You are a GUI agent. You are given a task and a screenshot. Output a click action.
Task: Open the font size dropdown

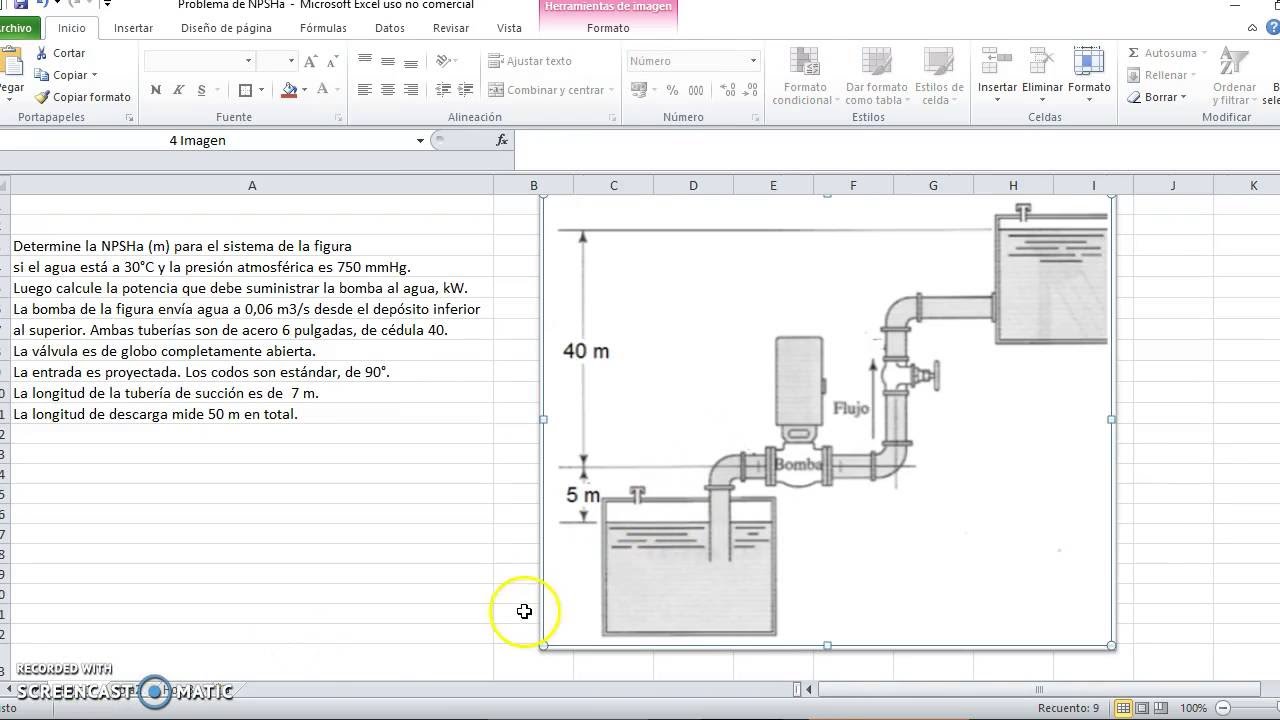point(291,61)
